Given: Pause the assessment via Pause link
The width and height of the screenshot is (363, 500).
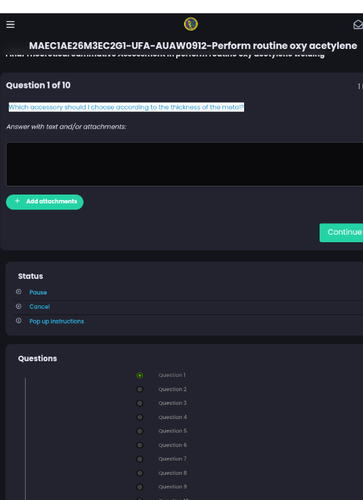Looking at the screenshot, I should pyautogui.click(x=38, y=292).
